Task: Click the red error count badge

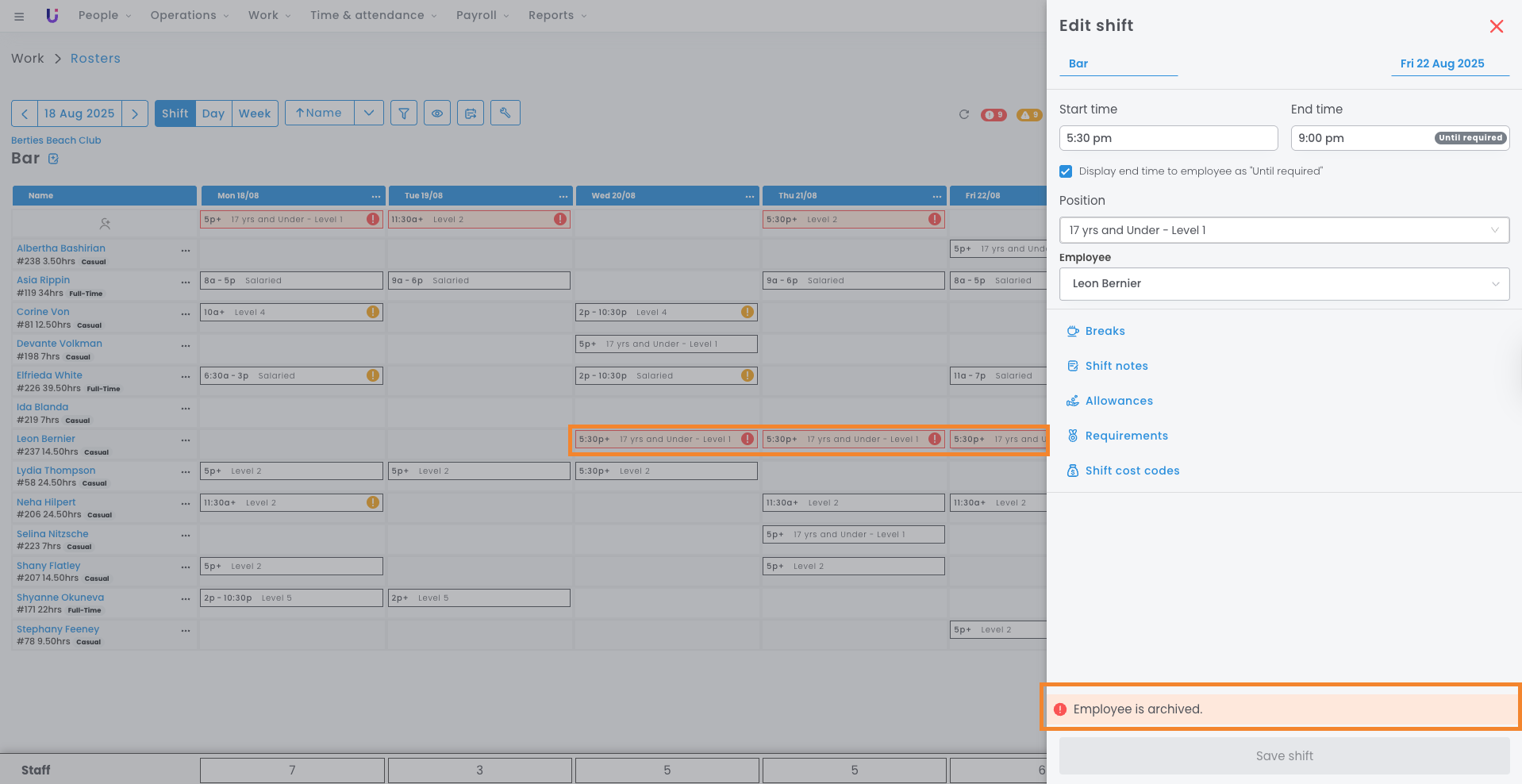Action: [994, 115]
